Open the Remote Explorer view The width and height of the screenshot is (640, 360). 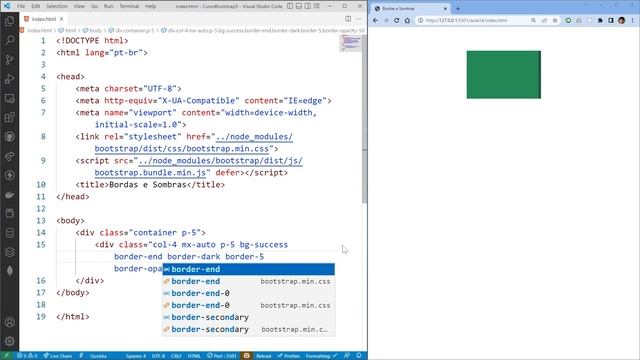coord(9,98)
